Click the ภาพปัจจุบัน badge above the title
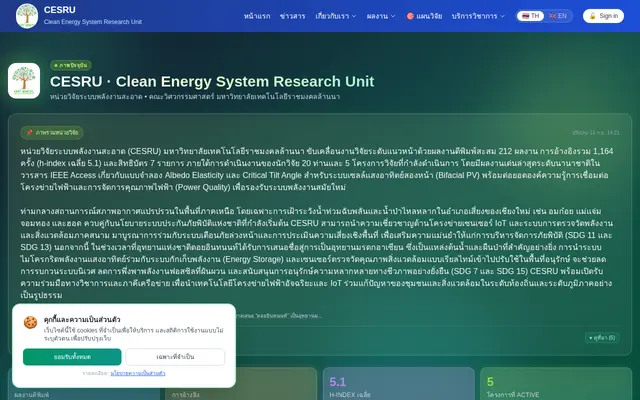This screenshot has width=640, height=400. 71,65
